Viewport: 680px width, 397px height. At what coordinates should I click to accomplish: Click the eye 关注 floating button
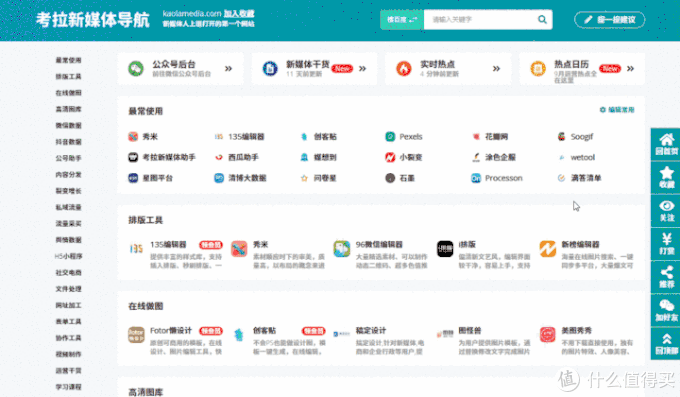click(x=666, y=210)
